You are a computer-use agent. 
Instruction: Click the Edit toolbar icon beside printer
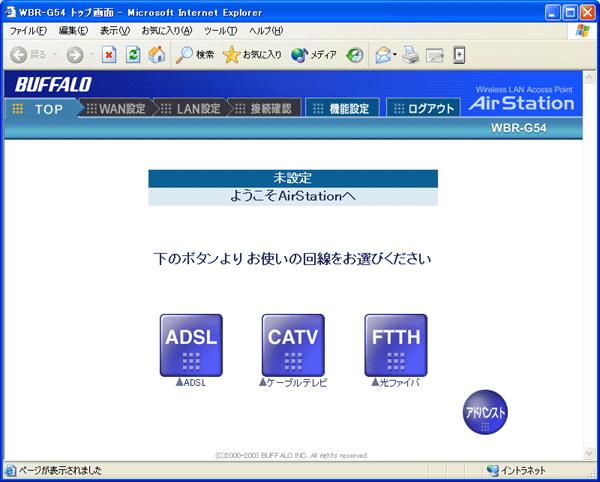(435, 56)
